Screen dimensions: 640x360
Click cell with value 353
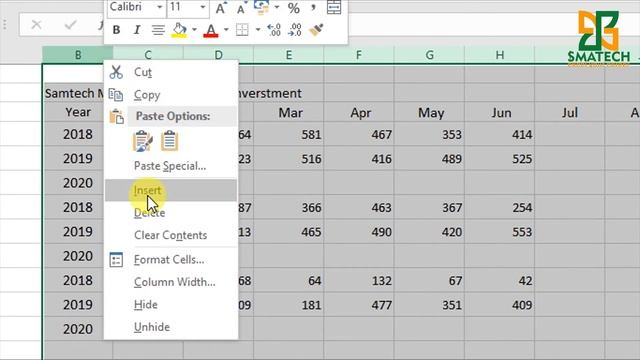[x=429, y=134]
